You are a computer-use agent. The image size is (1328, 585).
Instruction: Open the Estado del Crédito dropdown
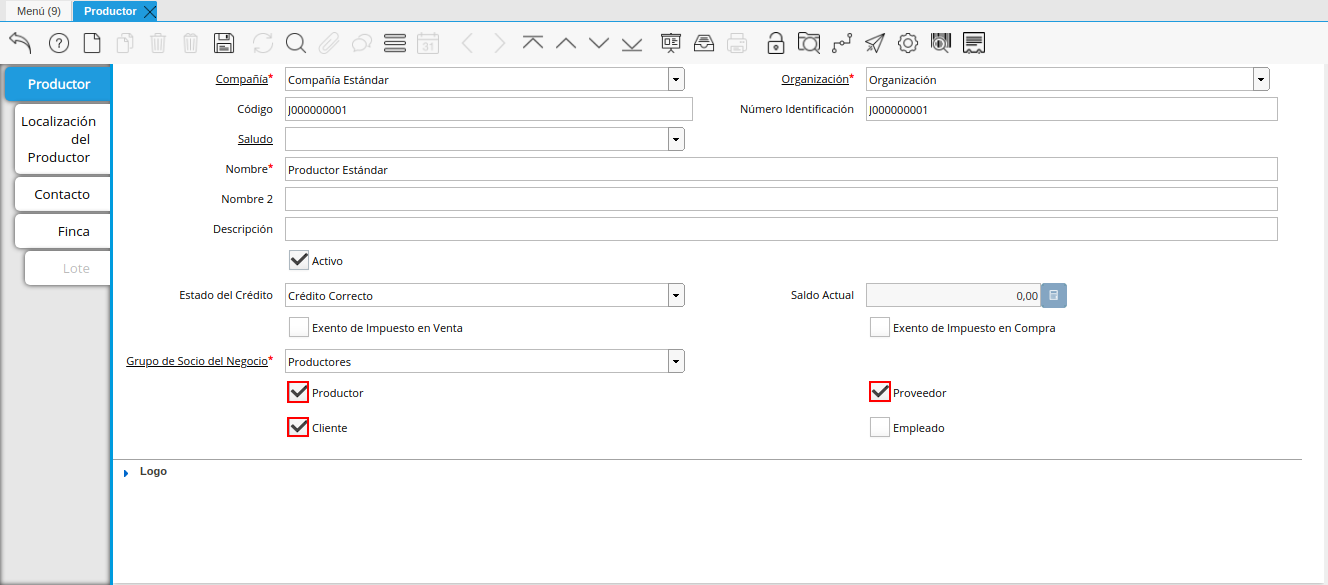[x=676, y=295]
